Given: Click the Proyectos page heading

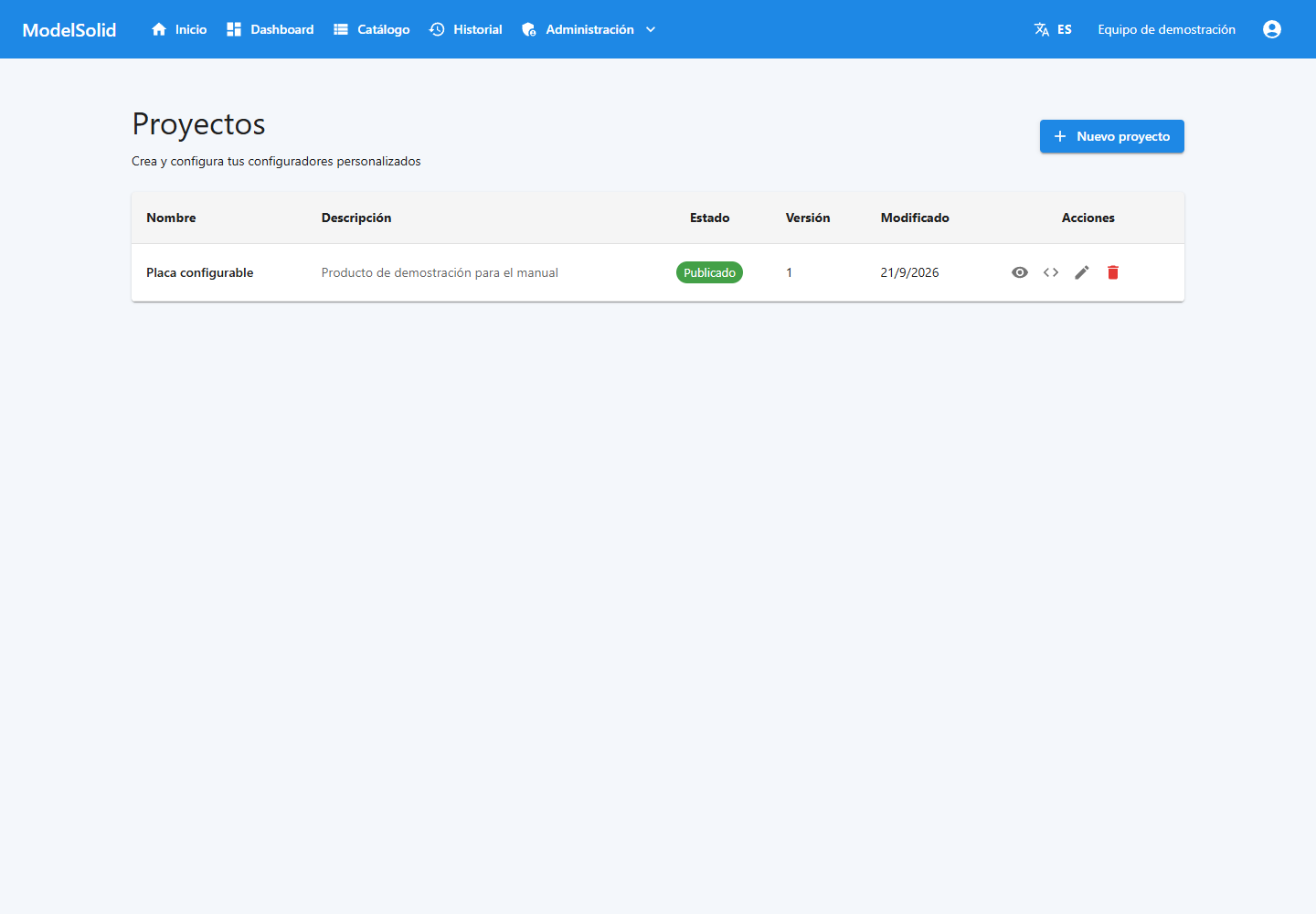Looking at the screenshot, I should coord(198,124).
